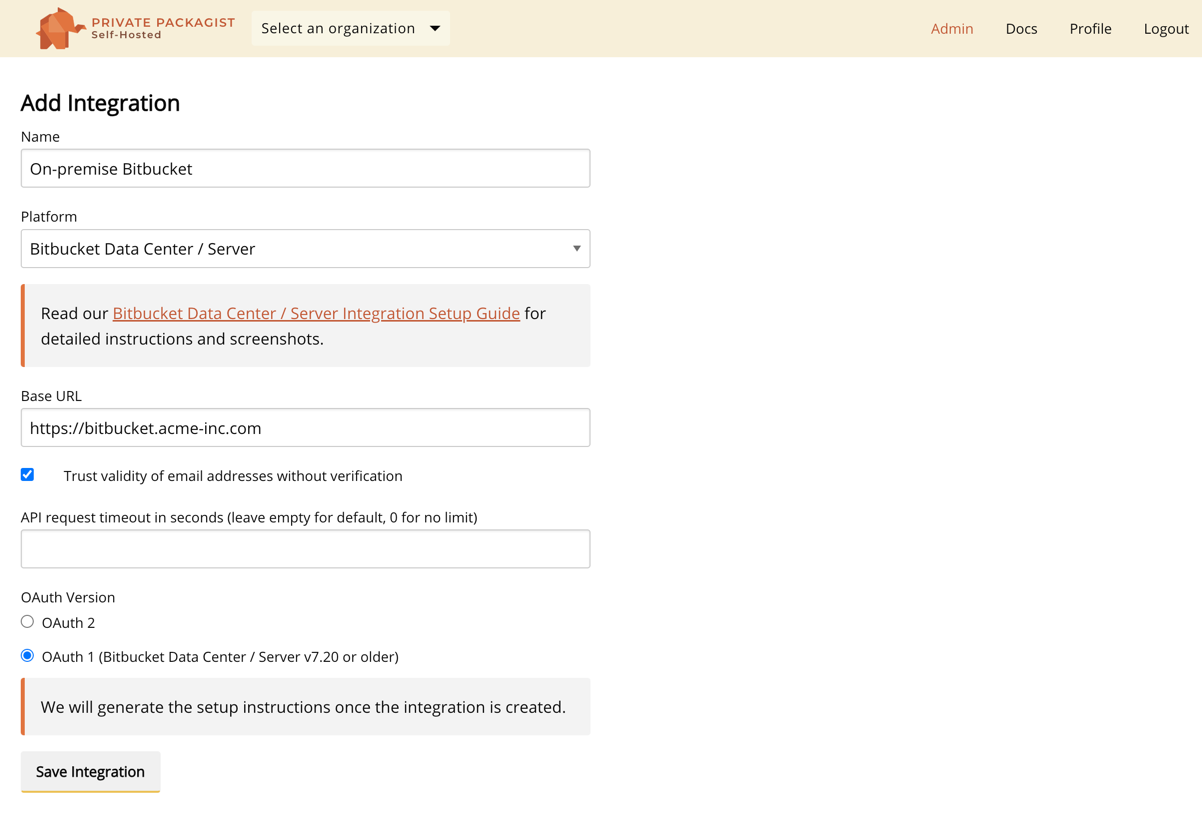Log out using the Logout link
The width and height of the screenshot is (1202, 822).
coord(1165,29)
